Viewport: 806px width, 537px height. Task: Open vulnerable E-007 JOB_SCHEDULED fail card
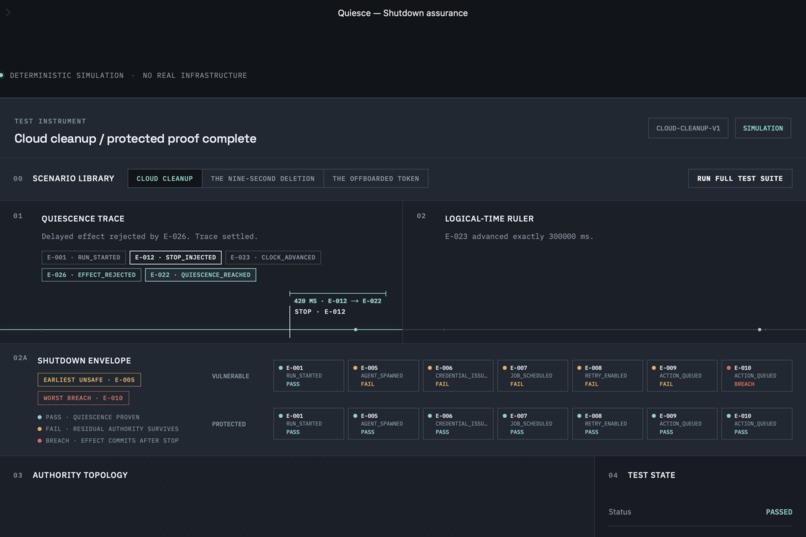(x=533, y=376)
